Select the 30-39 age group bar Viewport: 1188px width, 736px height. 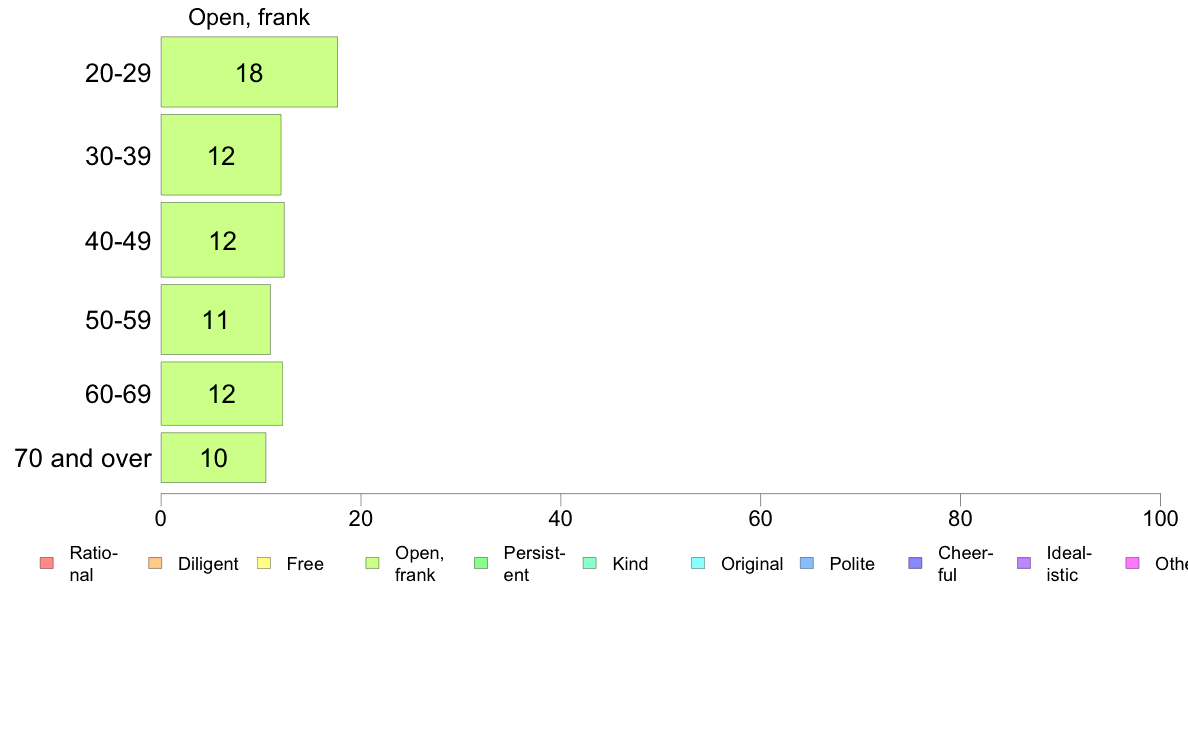point(221,155)
